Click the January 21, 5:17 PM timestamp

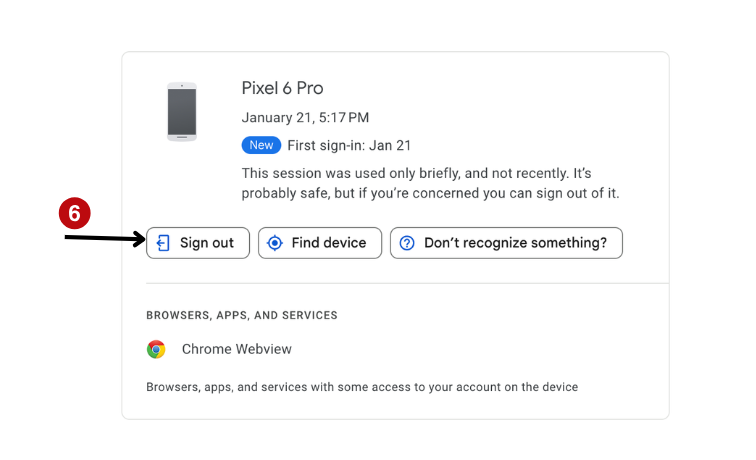(305, 118)
